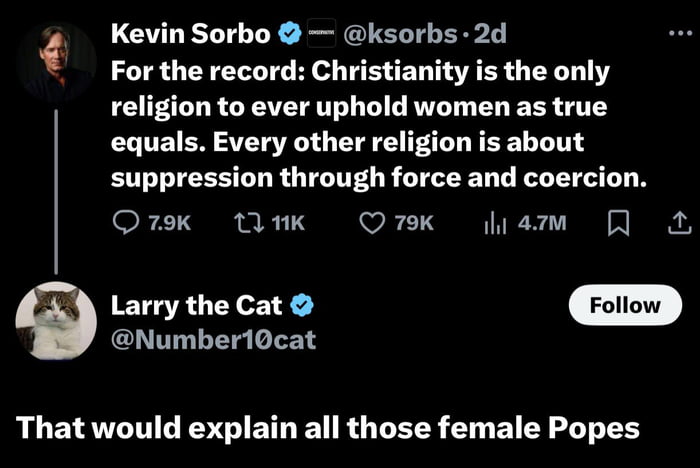The height and width of the screenshot is (468, 700).
Task: Follow Larry the Cat
Action: point(625,305)
